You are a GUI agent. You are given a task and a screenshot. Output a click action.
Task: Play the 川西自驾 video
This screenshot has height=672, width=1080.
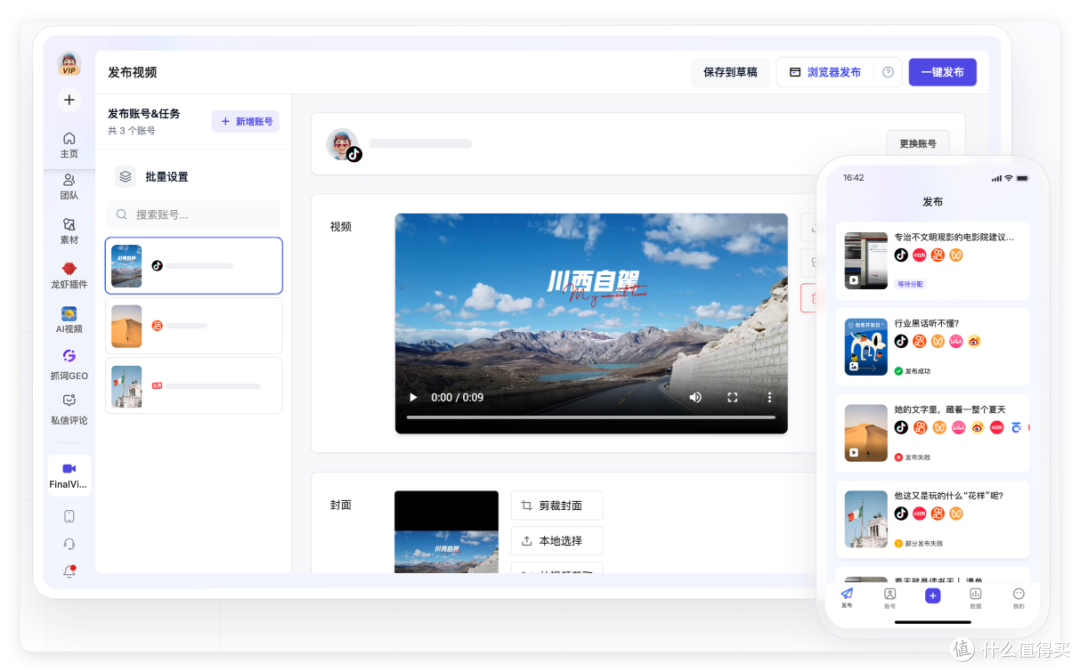413,397
